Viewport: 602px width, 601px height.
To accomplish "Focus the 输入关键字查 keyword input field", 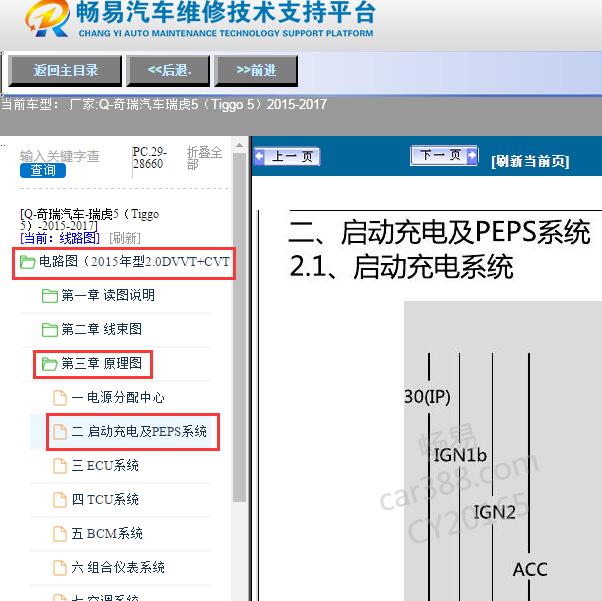I will point(60,156).
